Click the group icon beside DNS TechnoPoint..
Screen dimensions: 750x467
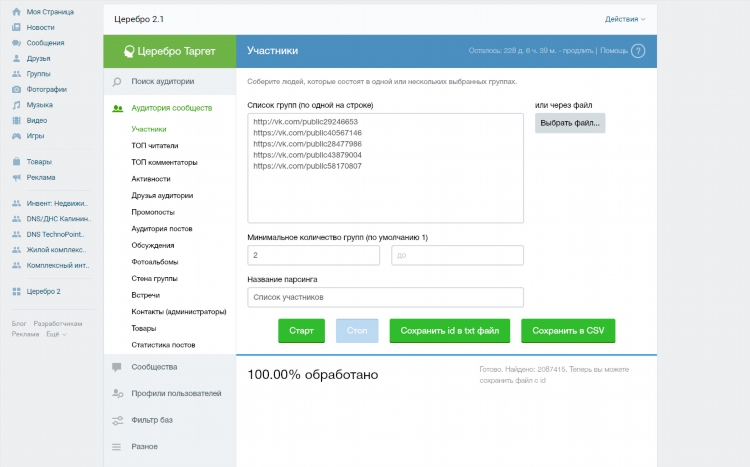pyautogui.click(x=16, y=234)
